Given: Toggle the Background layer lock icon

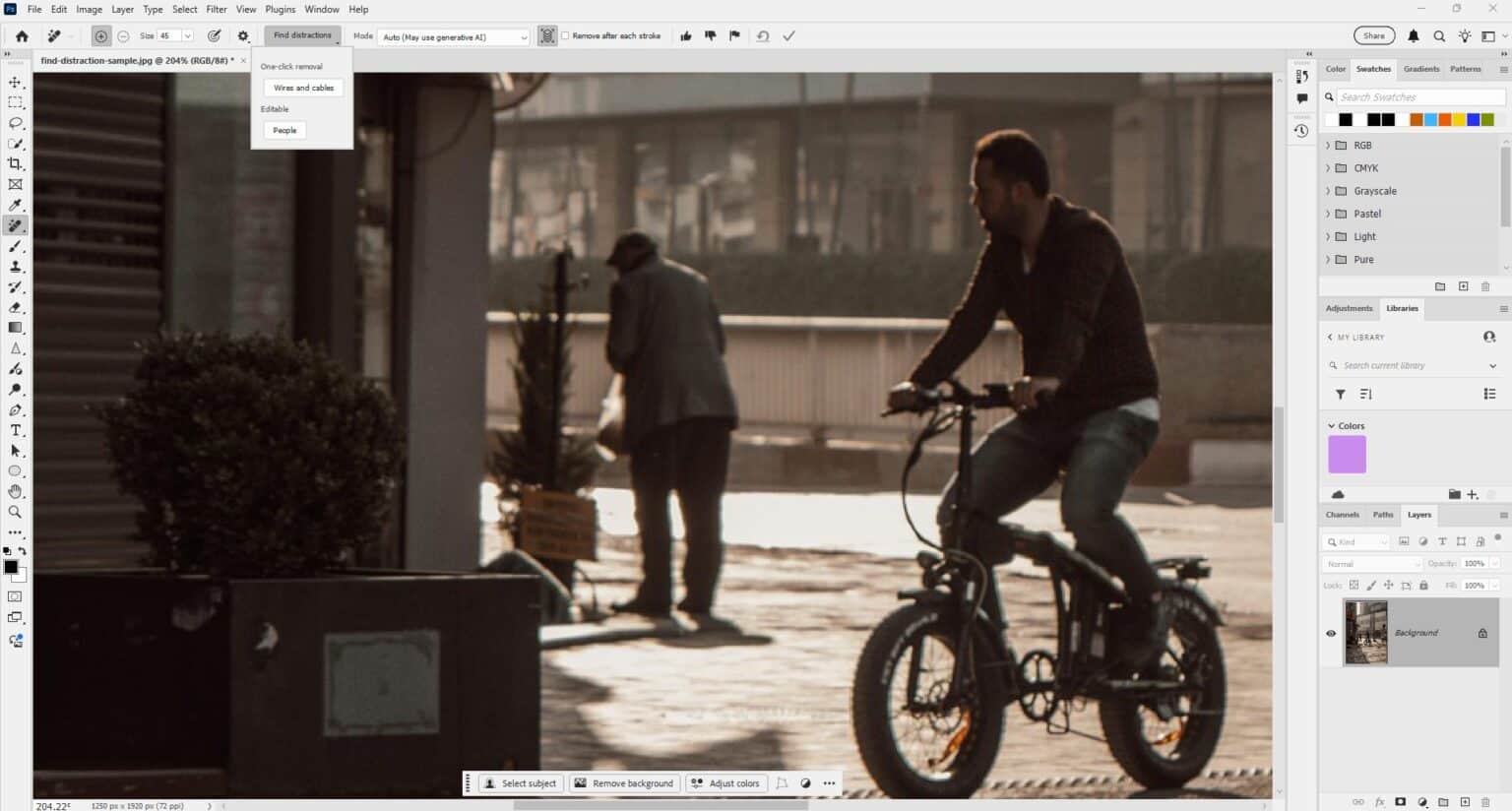Looking at the screenshot, I should (1482, 634).
